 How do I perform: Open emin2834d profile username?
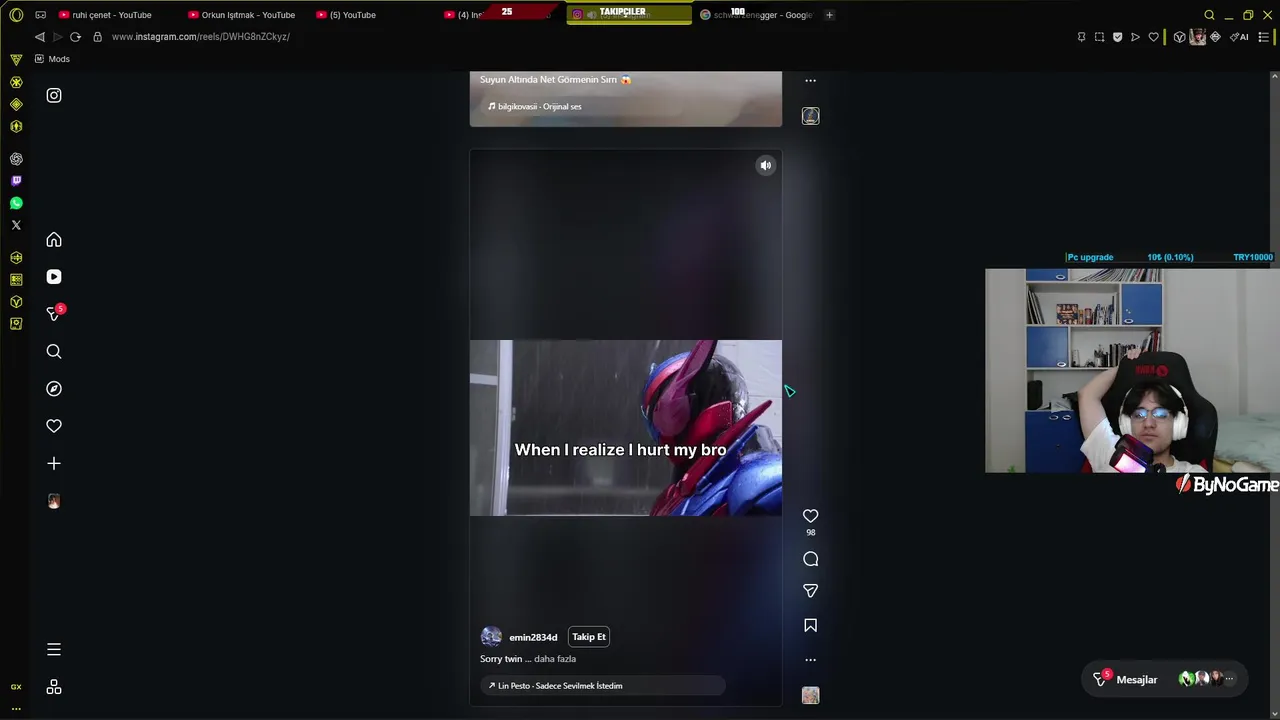click(533, 638)
